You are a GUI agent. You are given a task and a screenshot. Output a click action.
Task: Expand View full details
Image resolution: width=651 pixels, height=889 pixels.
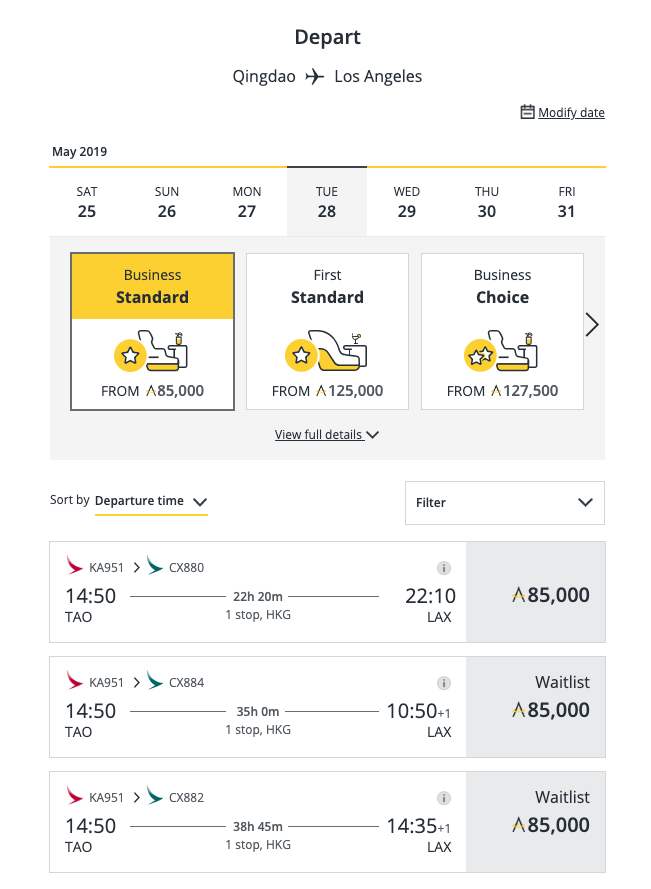[x=327, y=435]
